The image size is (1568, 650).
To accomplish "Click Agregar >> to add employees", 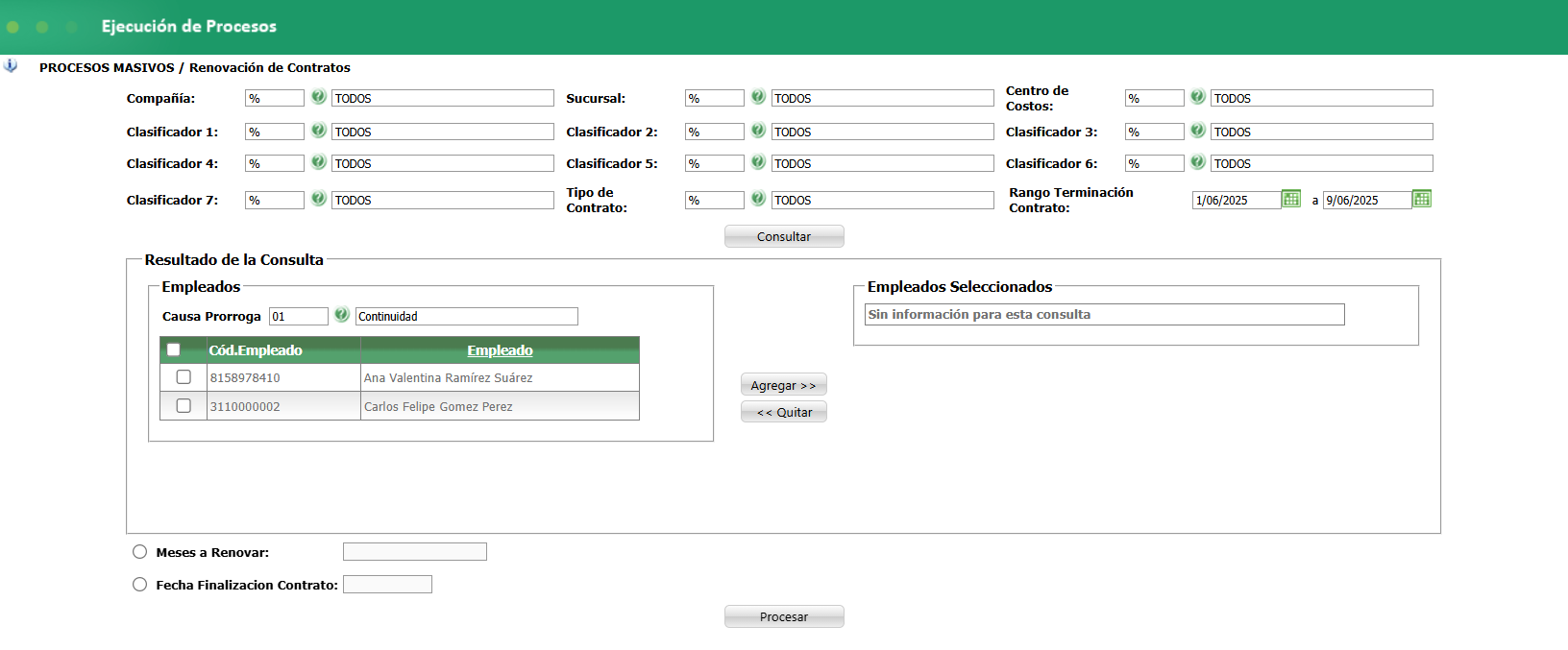I will pyautogui.click(x=783, y=385).
